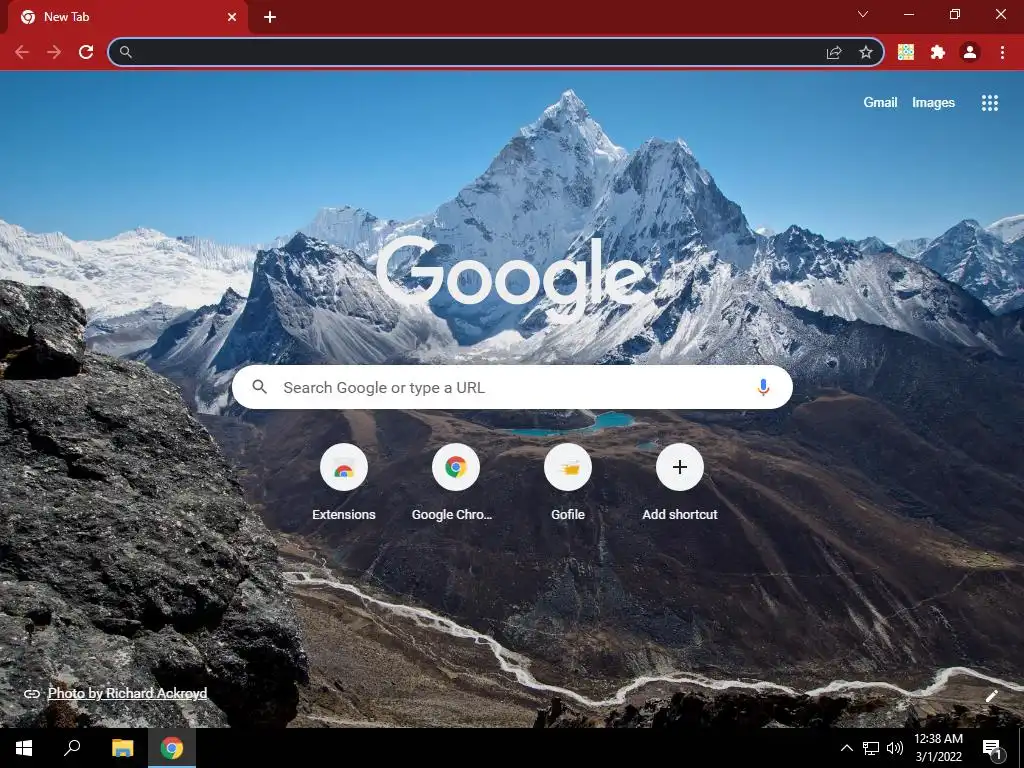
Task: Go back using the back arrow
Action: tap(22, 52)
